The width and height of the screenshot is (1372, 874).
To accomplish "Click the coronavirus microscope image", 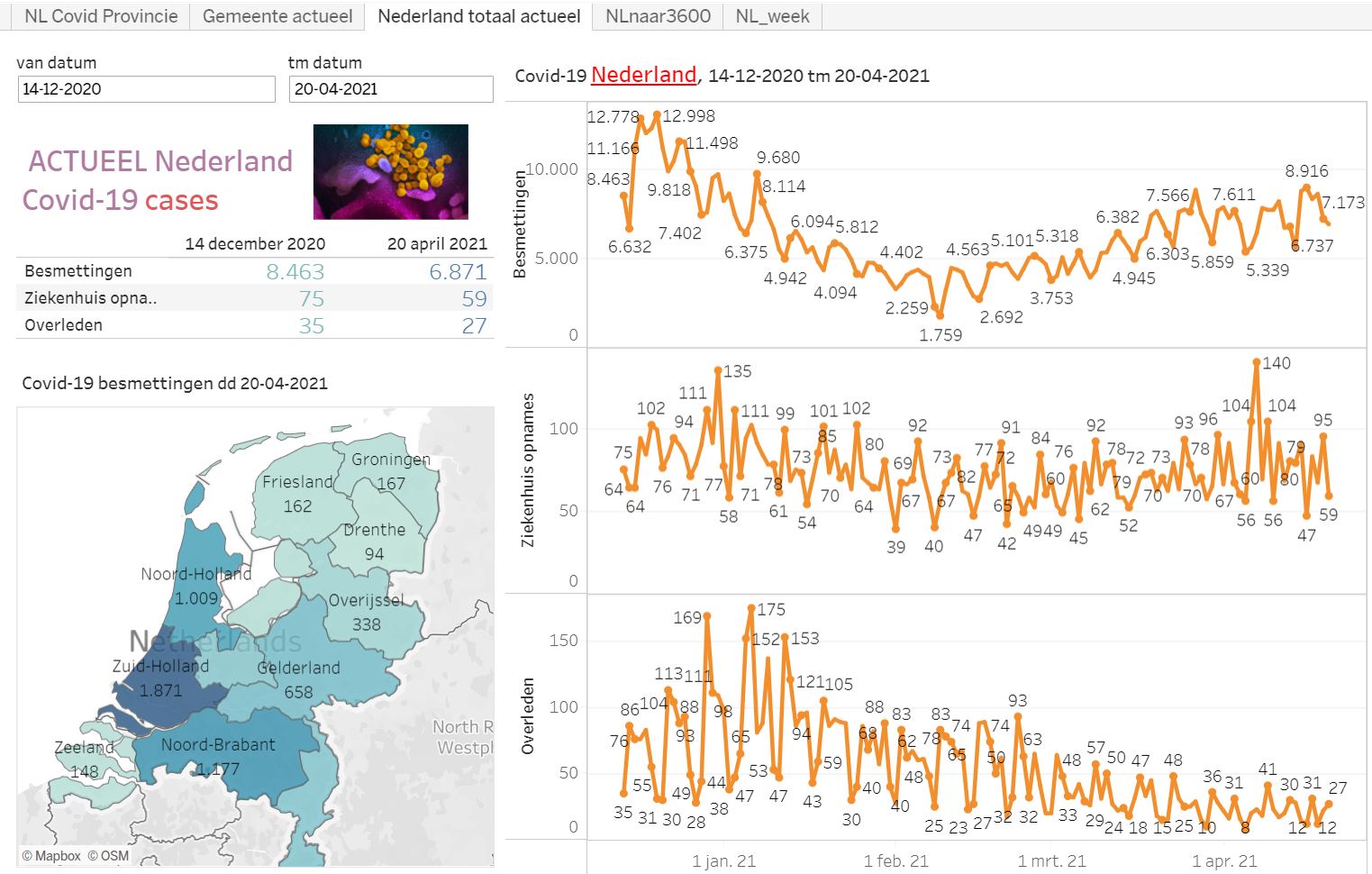I will click(390, 172).
